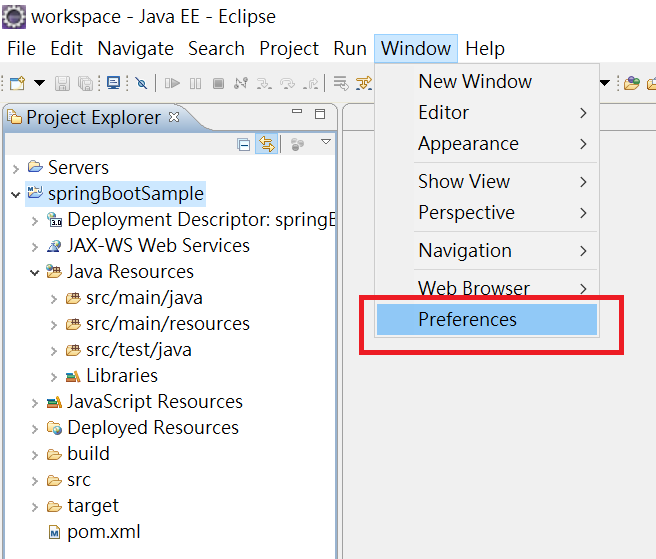Viewport: 656px width, 559px height.
Task: Click the Deployed Resources icon
Action: coord(54,428)
